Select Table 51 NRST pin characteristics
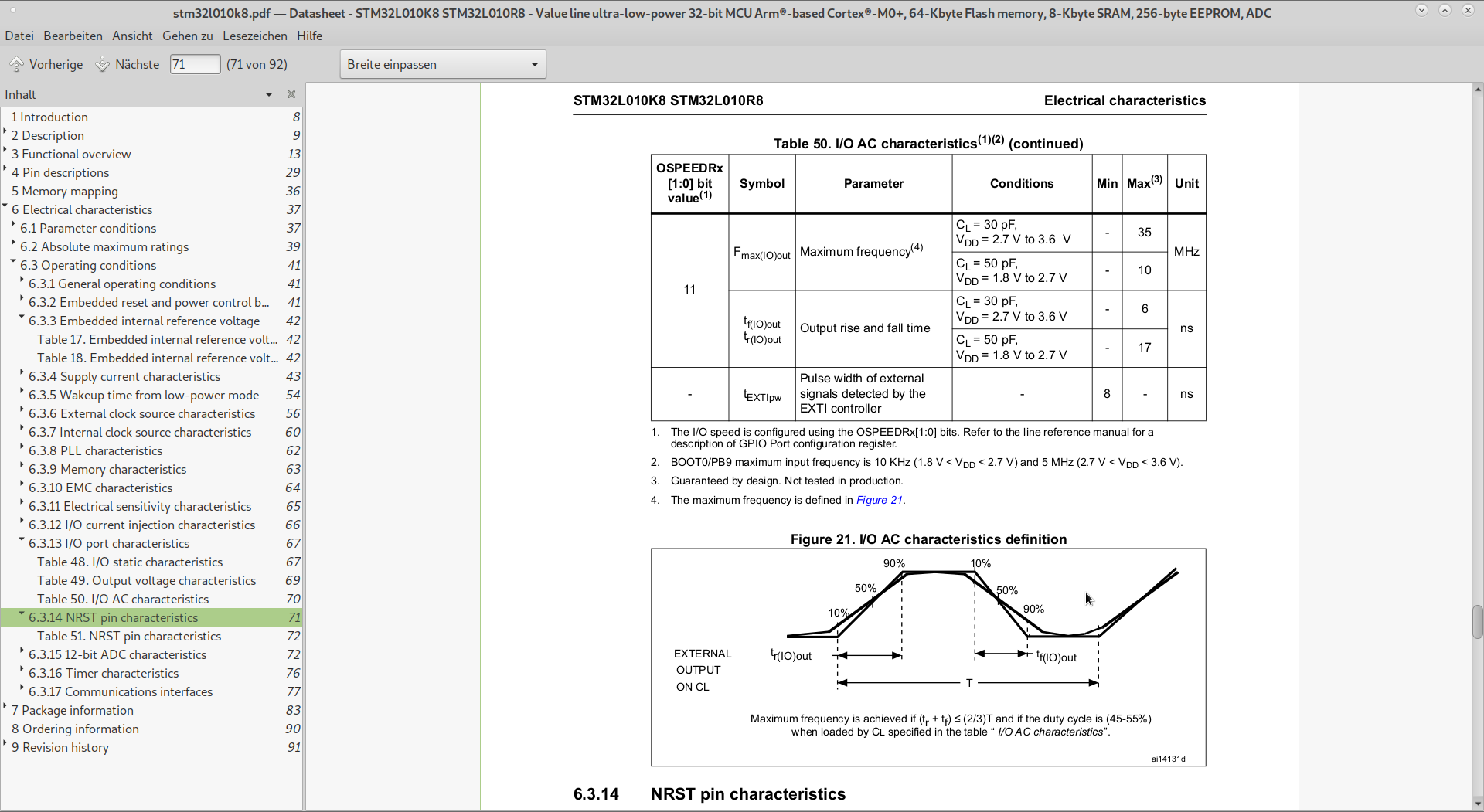Screen dimensions: 1484x812 pyautogui.click(x=151, y=636)
